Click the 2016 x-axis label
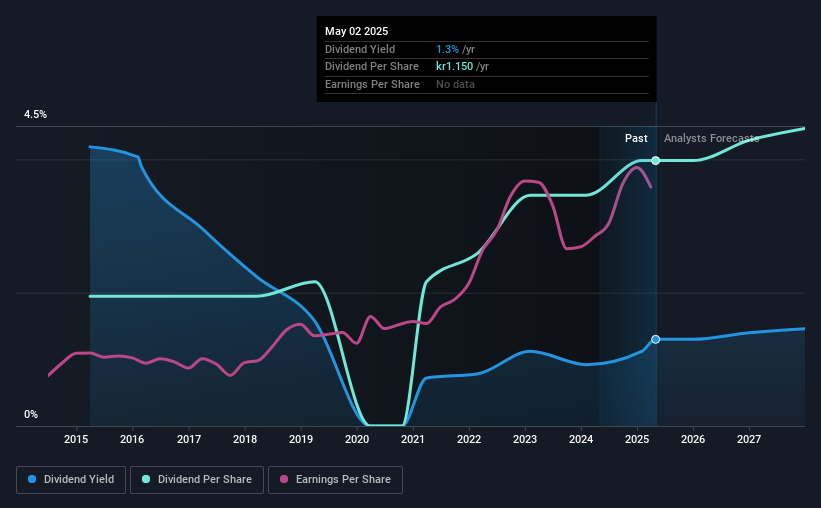The image size is (821, 508). click(x=132, y=439)
